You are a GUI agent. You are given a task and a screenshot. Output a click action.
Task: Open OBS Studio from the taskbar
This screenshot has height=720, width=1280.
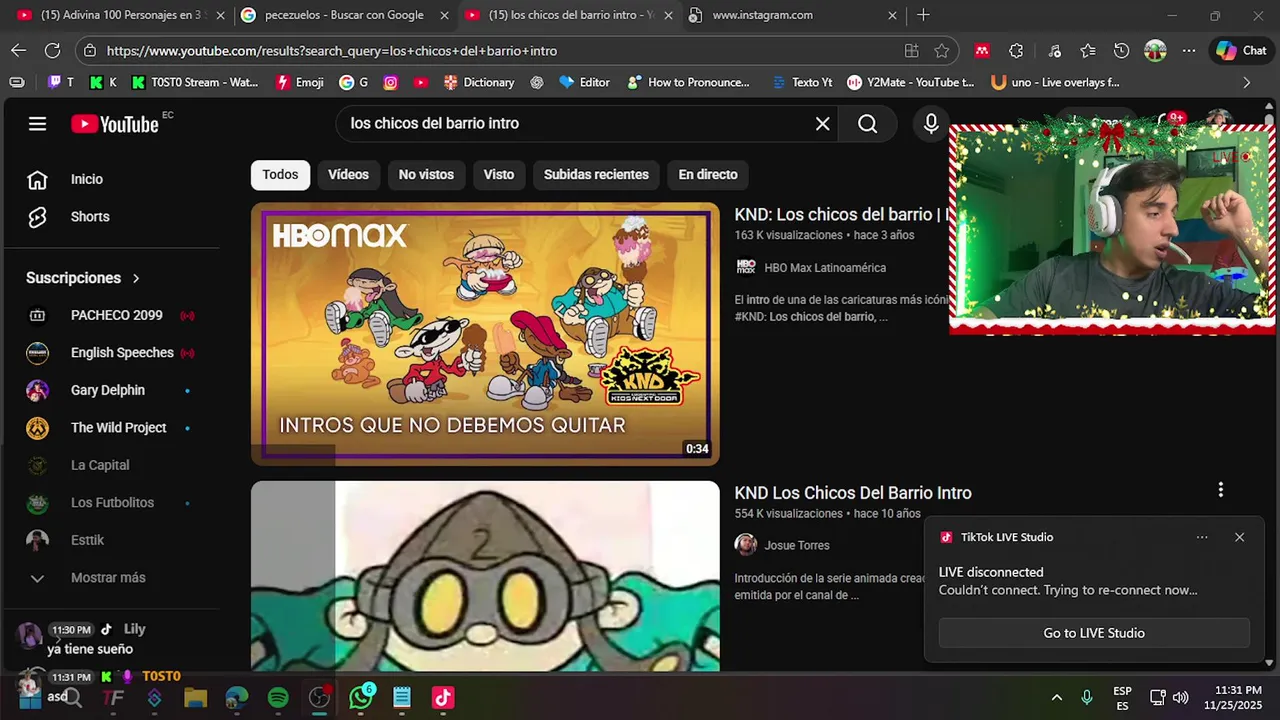click(x=320, y=698)
